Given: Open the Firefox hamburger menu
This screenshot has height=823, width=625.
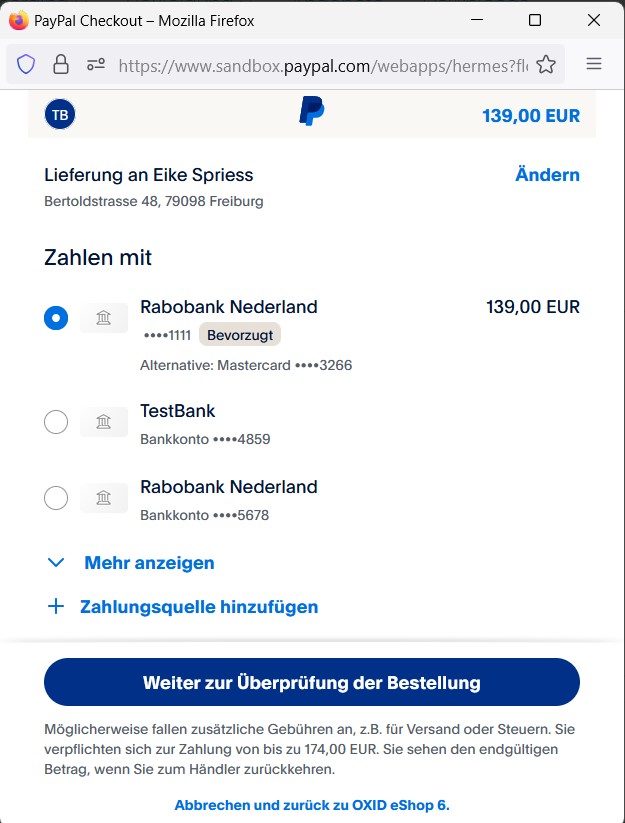Looking at the screenshot, I should 594,64.
